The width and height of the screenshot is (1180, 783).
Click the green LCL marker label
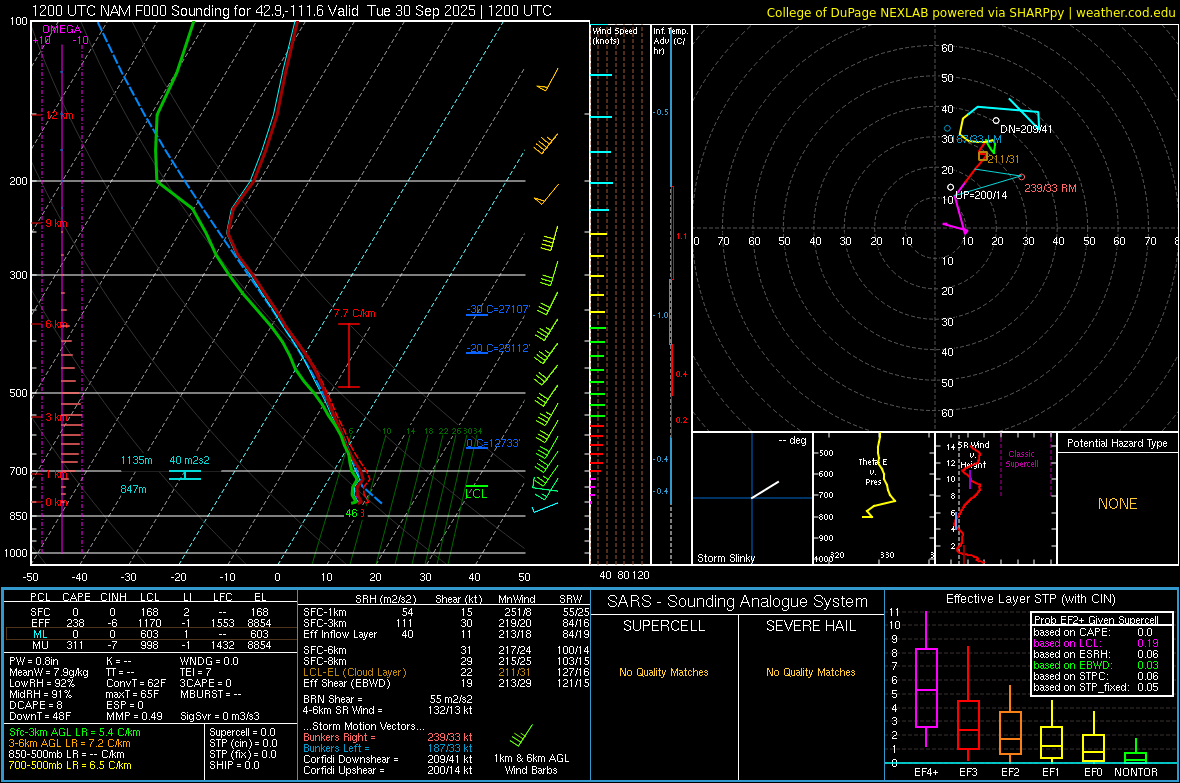point(476,494)
